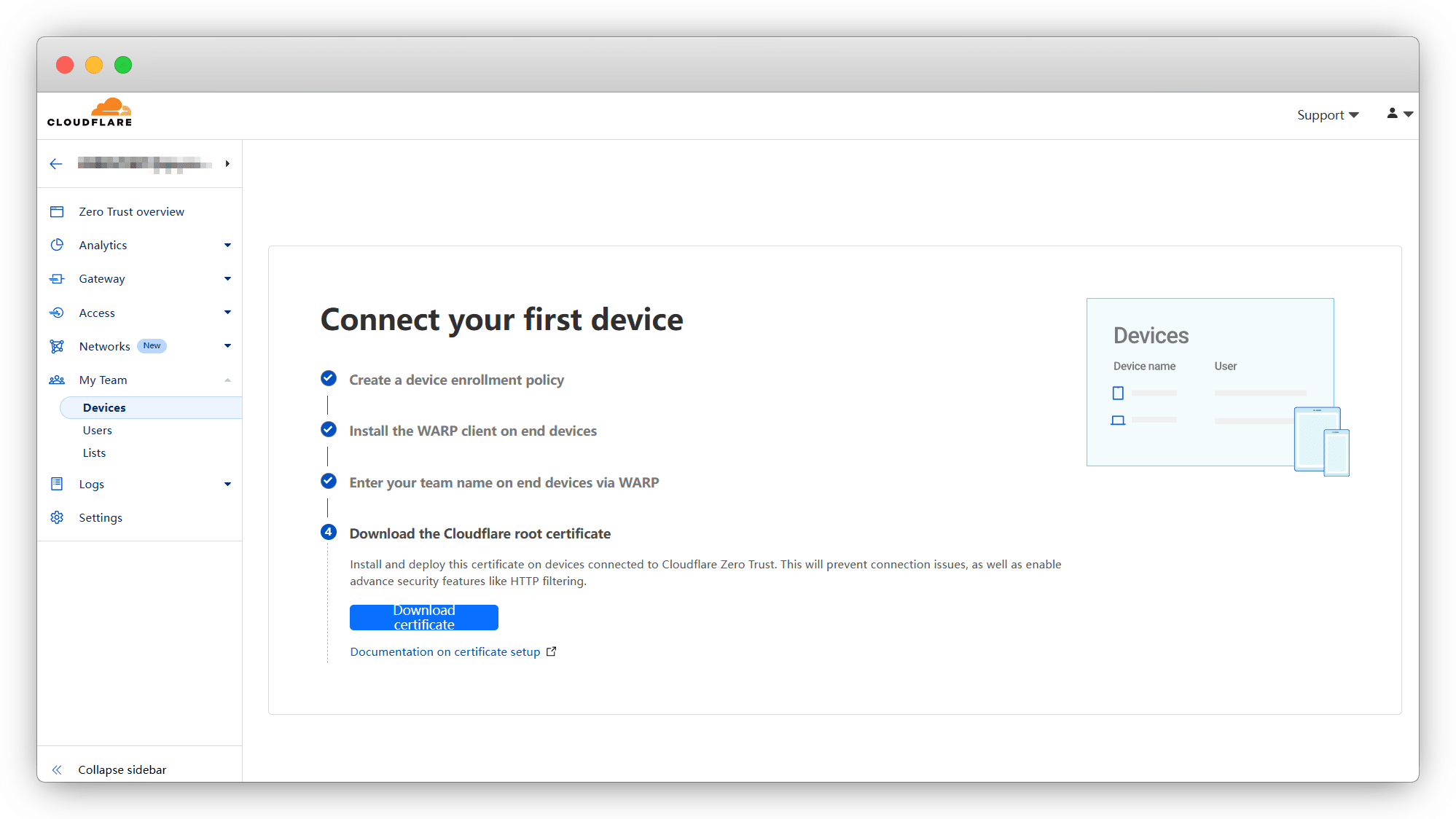The width and height of the screenshot is (1456, 819).
Task: Click the Connect your first device heading
Action: coord(502,319)
